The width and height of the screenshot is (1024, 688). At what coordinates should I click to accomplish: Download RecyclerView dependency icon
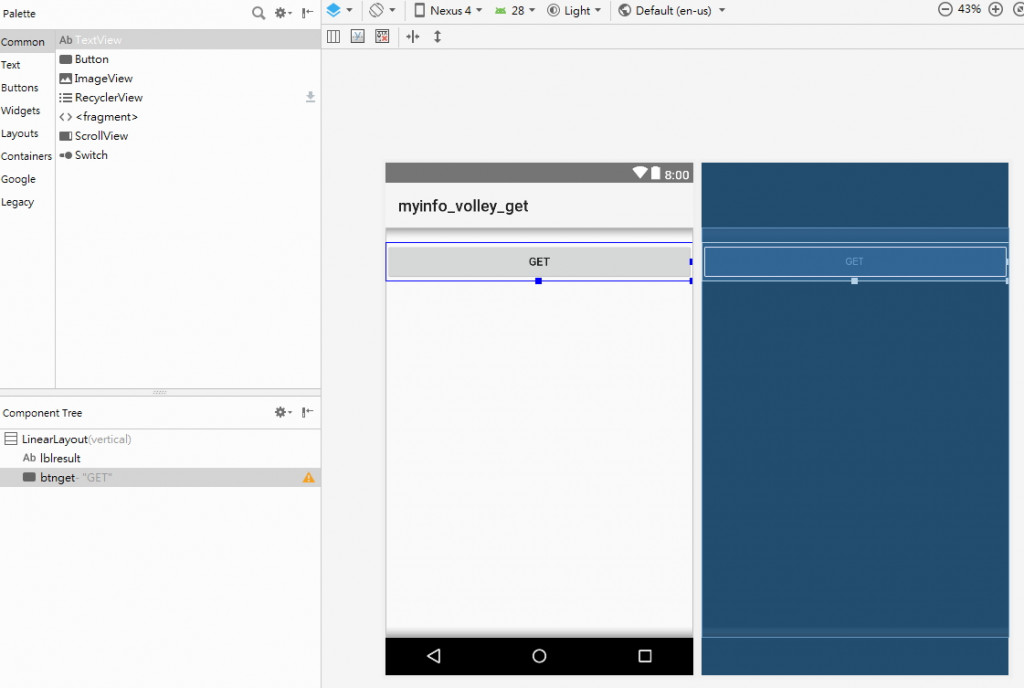pyautogui.click(x=310, y=97)
